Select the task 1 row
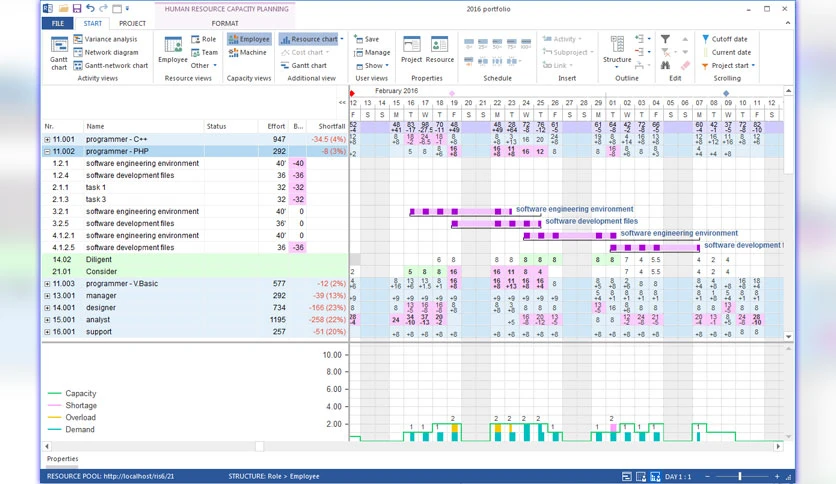 coord(195,187)
